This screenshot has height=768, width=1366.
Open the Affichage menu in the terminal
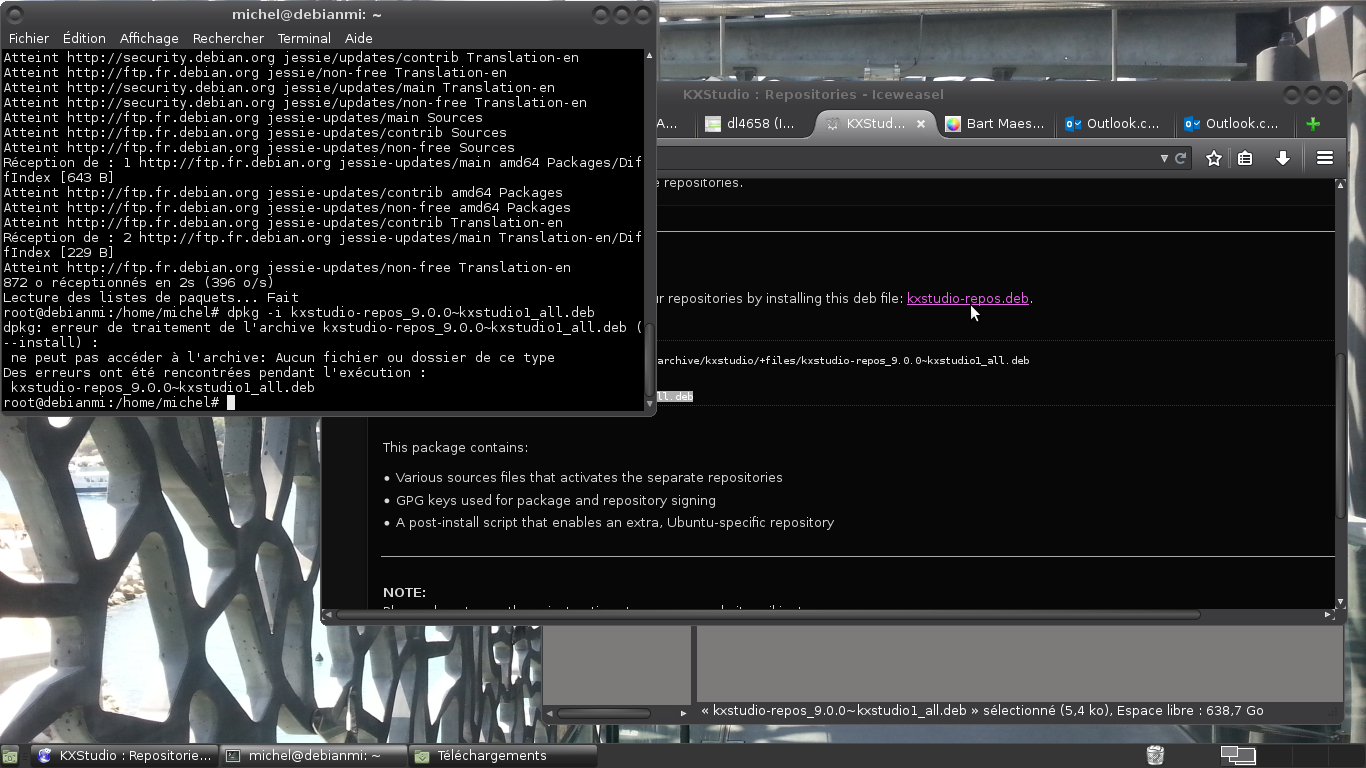149,38
